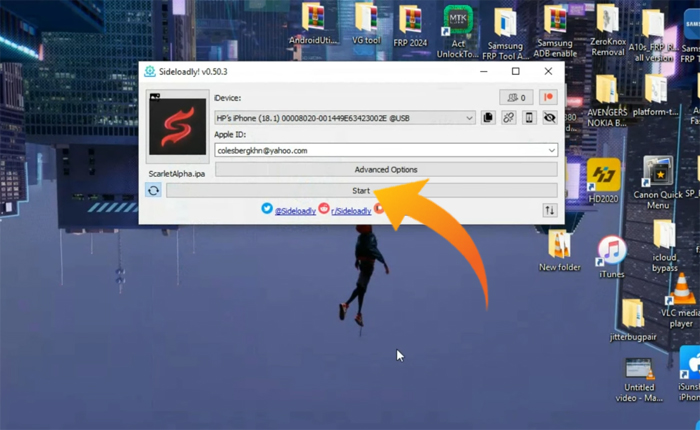Open Advanced Options in Sideloadly
The height and width of the screenshot is (430, 700).
coord(386,170)
